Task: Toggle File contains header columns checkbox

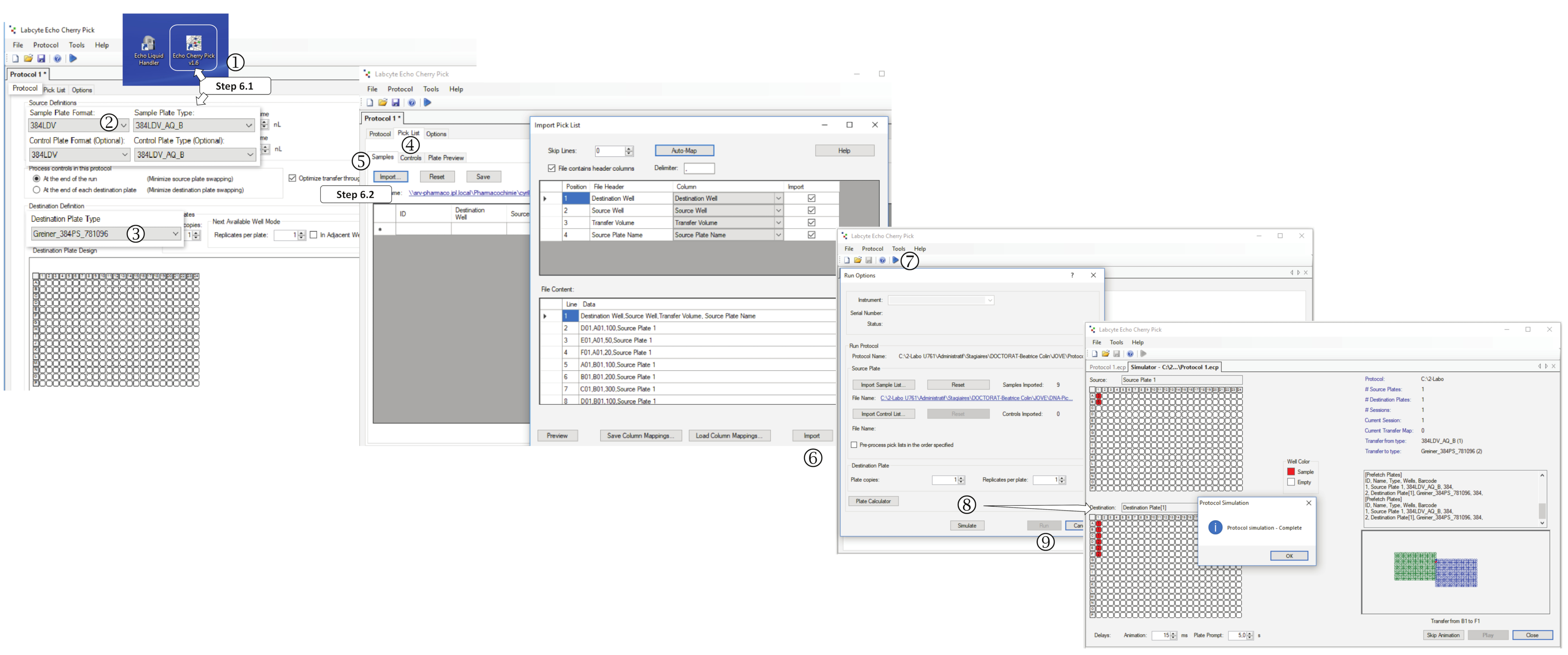Action: click(x=552, y=168)
